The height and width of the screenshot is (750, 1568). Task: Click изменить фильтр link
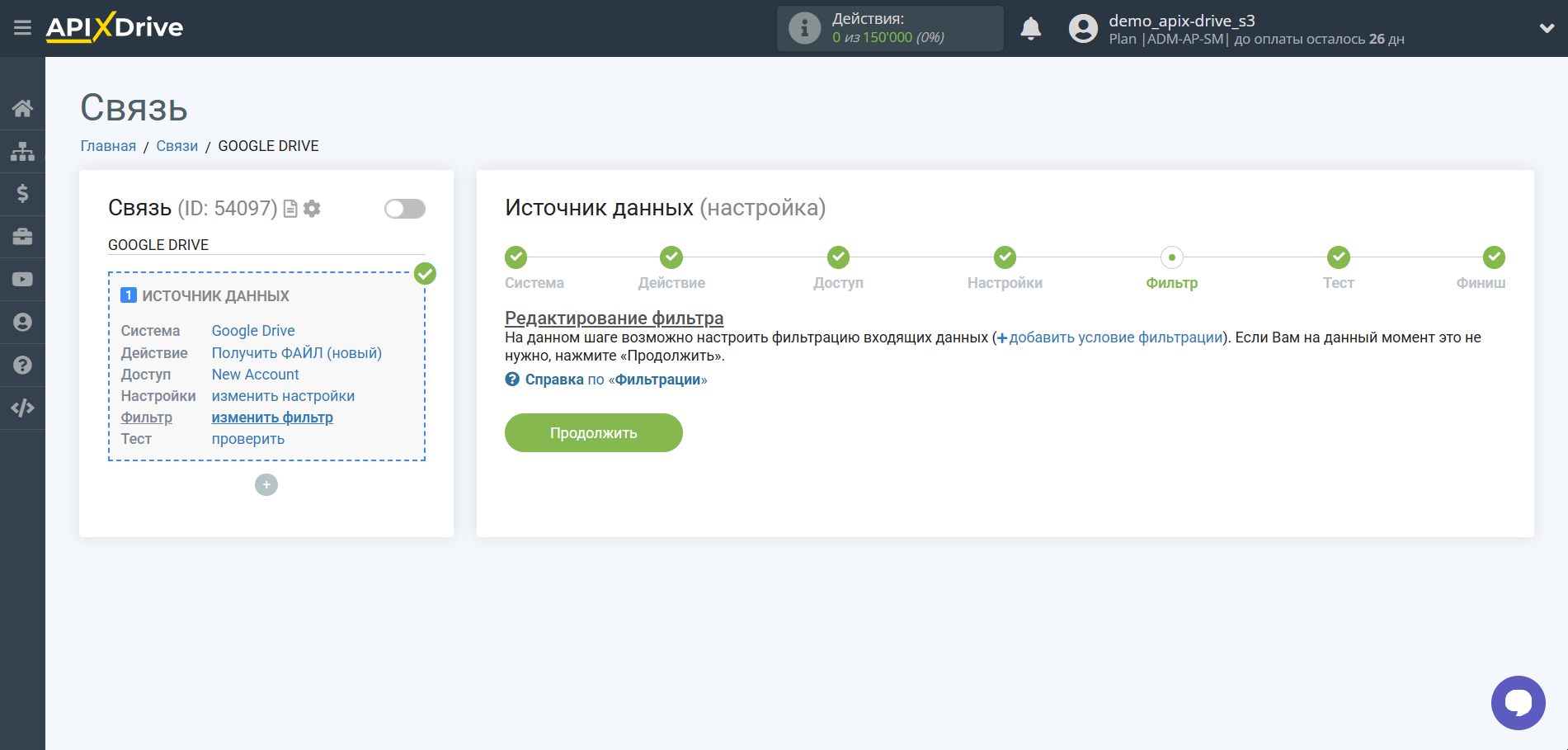click(272, 417)
